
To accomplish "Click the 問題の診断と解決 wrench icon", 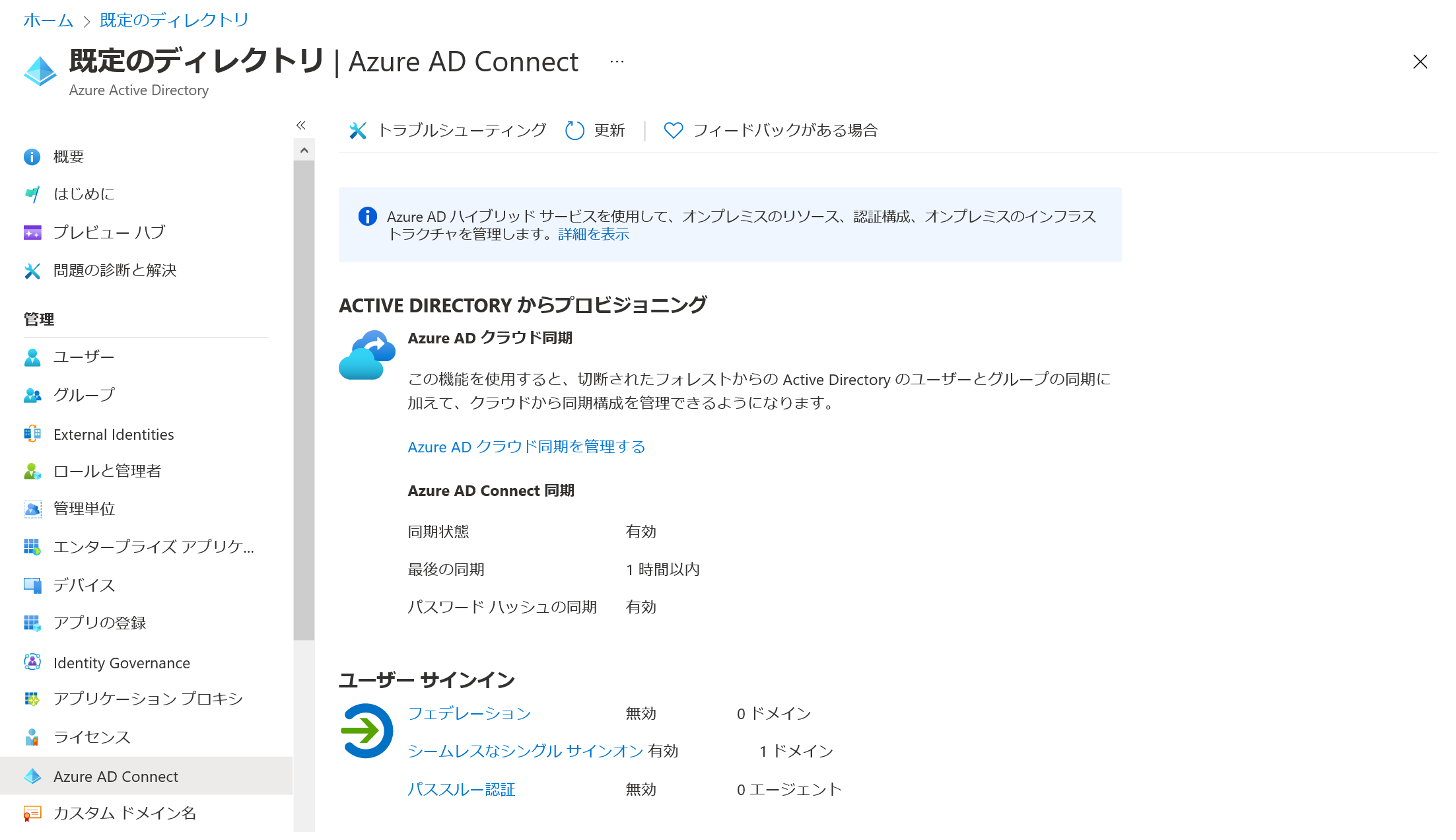I will click(32, 271).
